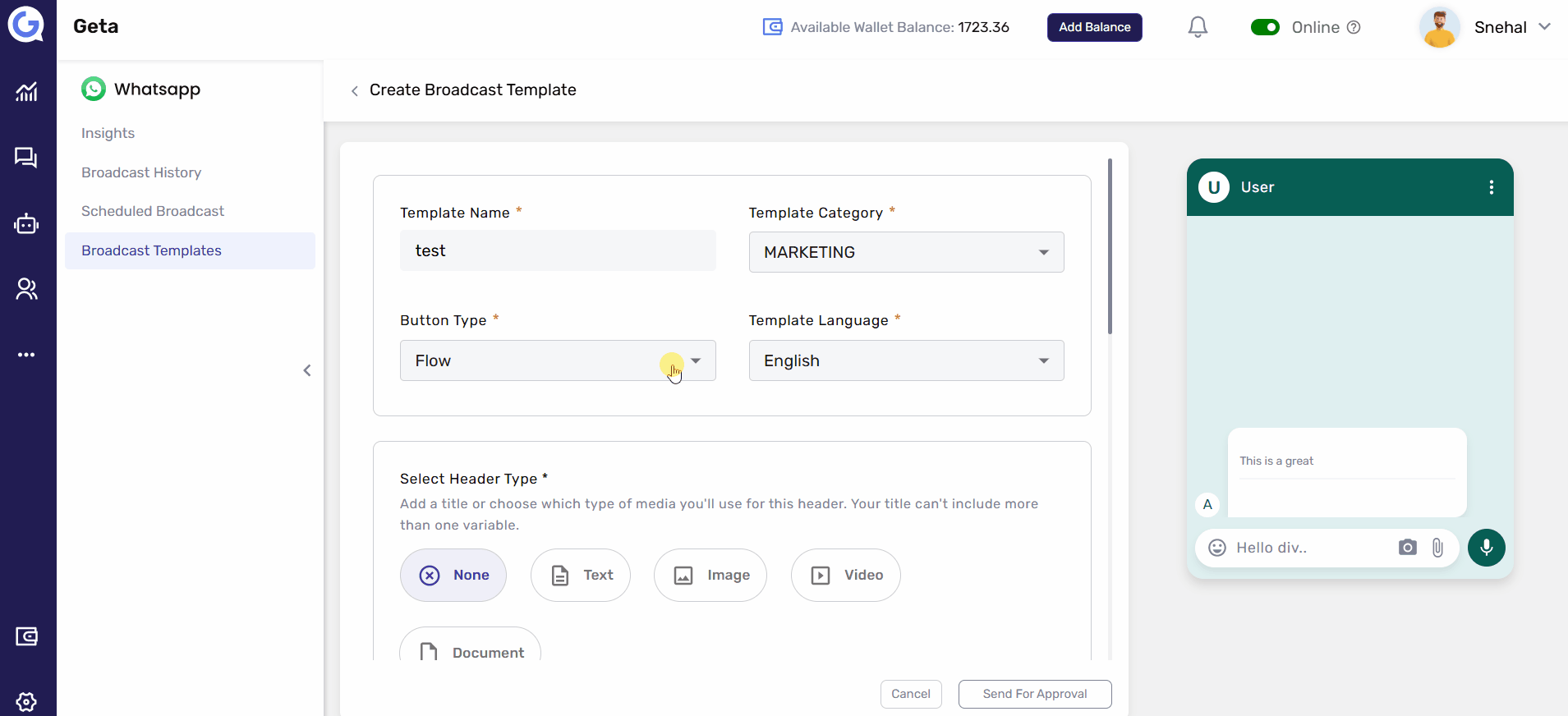
Task: Open the contacts people sidebar icon
Action: 26,289
